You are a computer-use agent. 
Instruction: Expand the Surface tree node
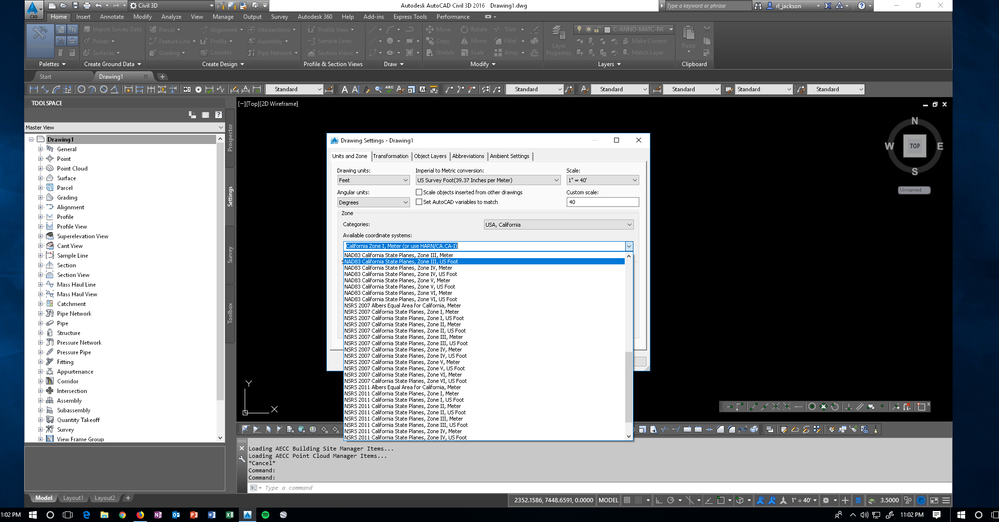(40, 178)
